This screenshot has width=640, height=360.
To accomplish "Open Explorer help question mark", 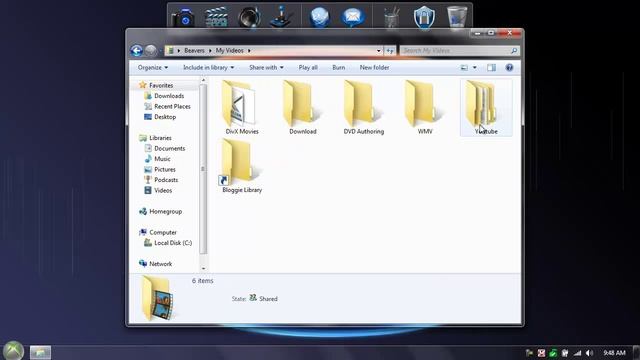I will (509, 68).
